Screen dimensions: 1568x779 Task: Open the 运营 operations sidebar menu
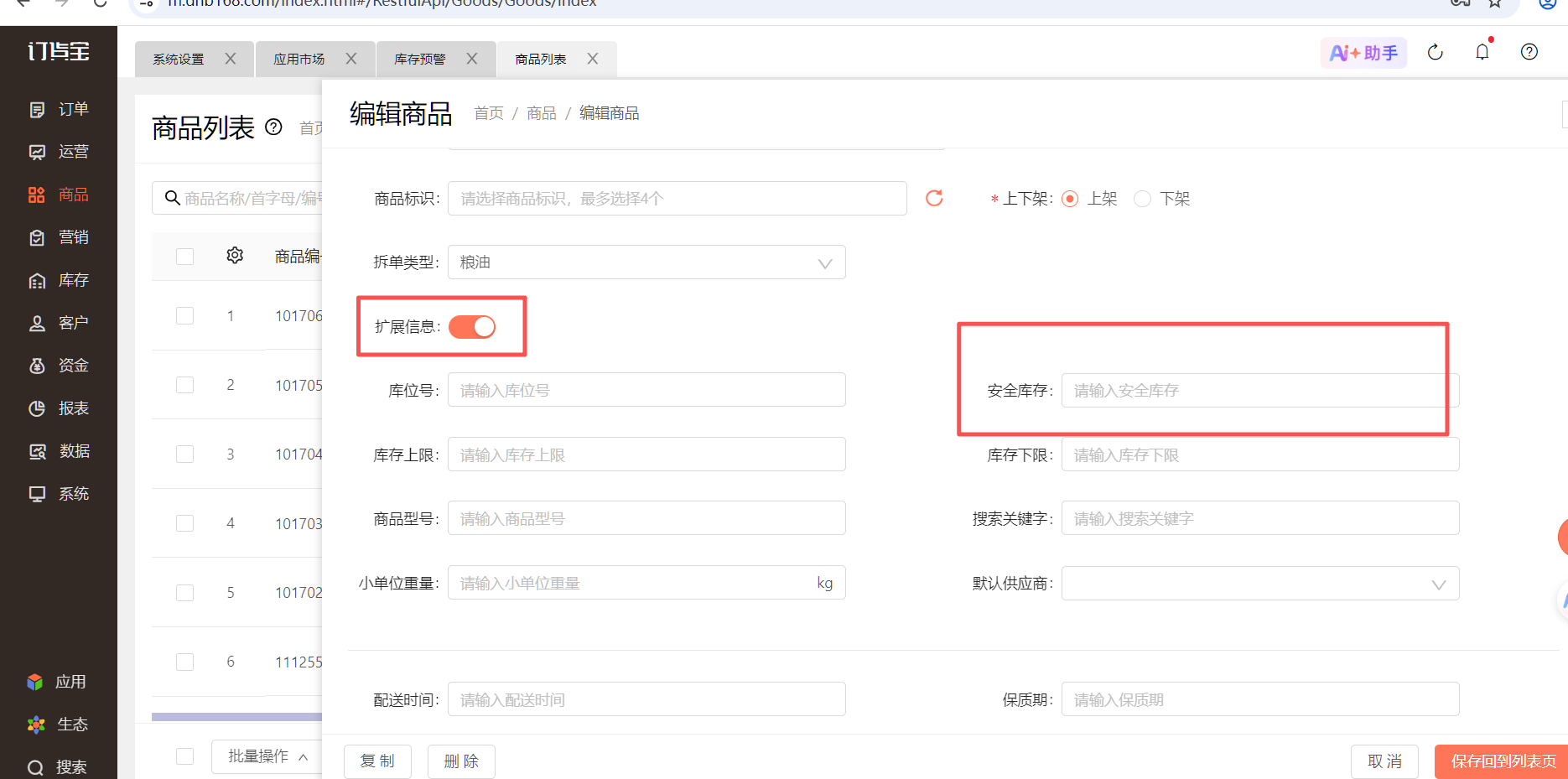[x=59, y=152]
